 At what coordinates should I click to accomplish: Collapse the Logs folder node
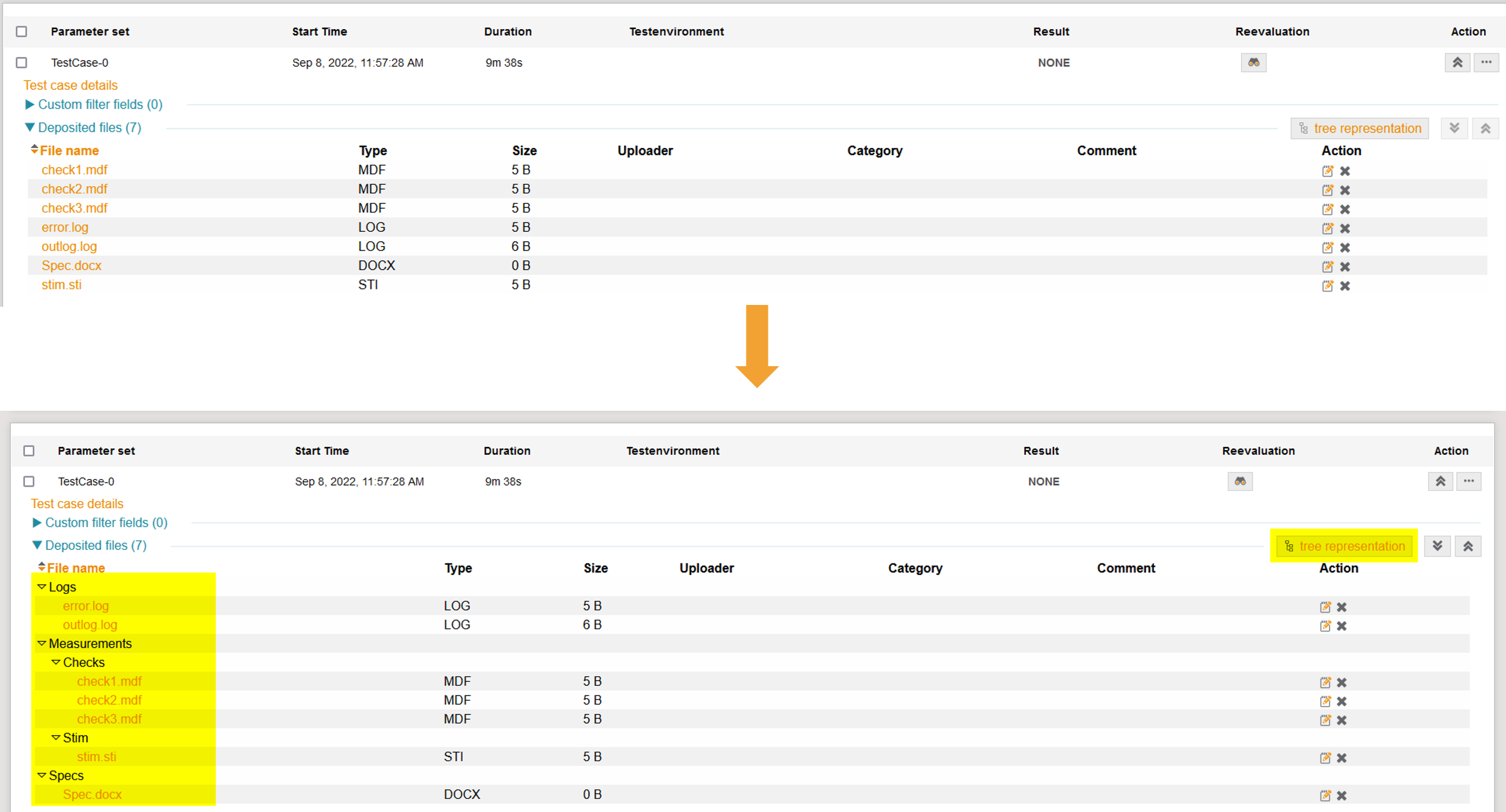[x=42, y=587]
